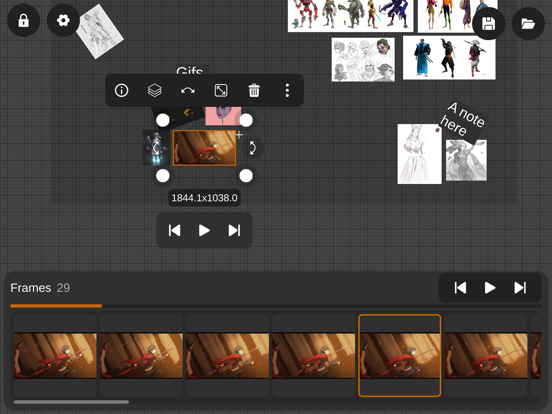Select the selected orange forest gif on canvas
The image size is (552, 414).
[204, 148]
